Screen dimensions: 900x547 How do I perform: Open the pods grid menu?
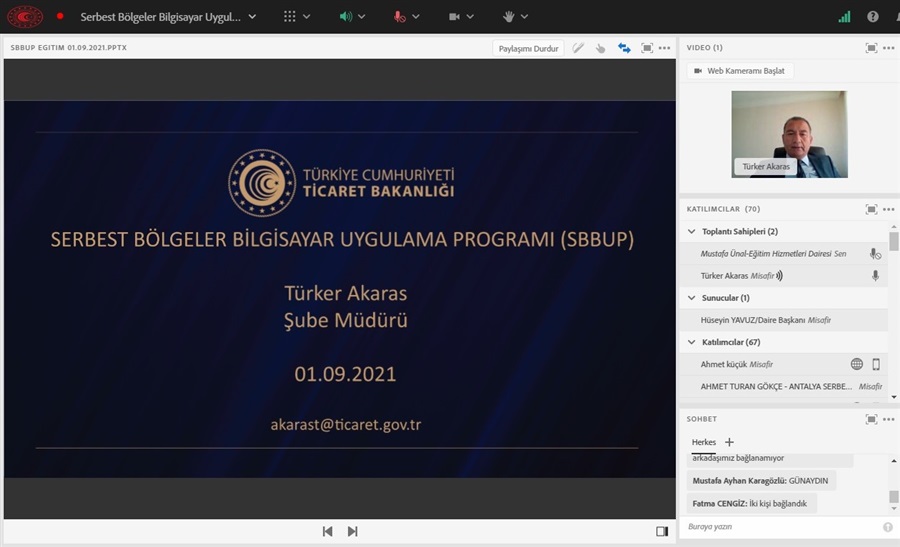pyautogui.click(x=290, y=17)
